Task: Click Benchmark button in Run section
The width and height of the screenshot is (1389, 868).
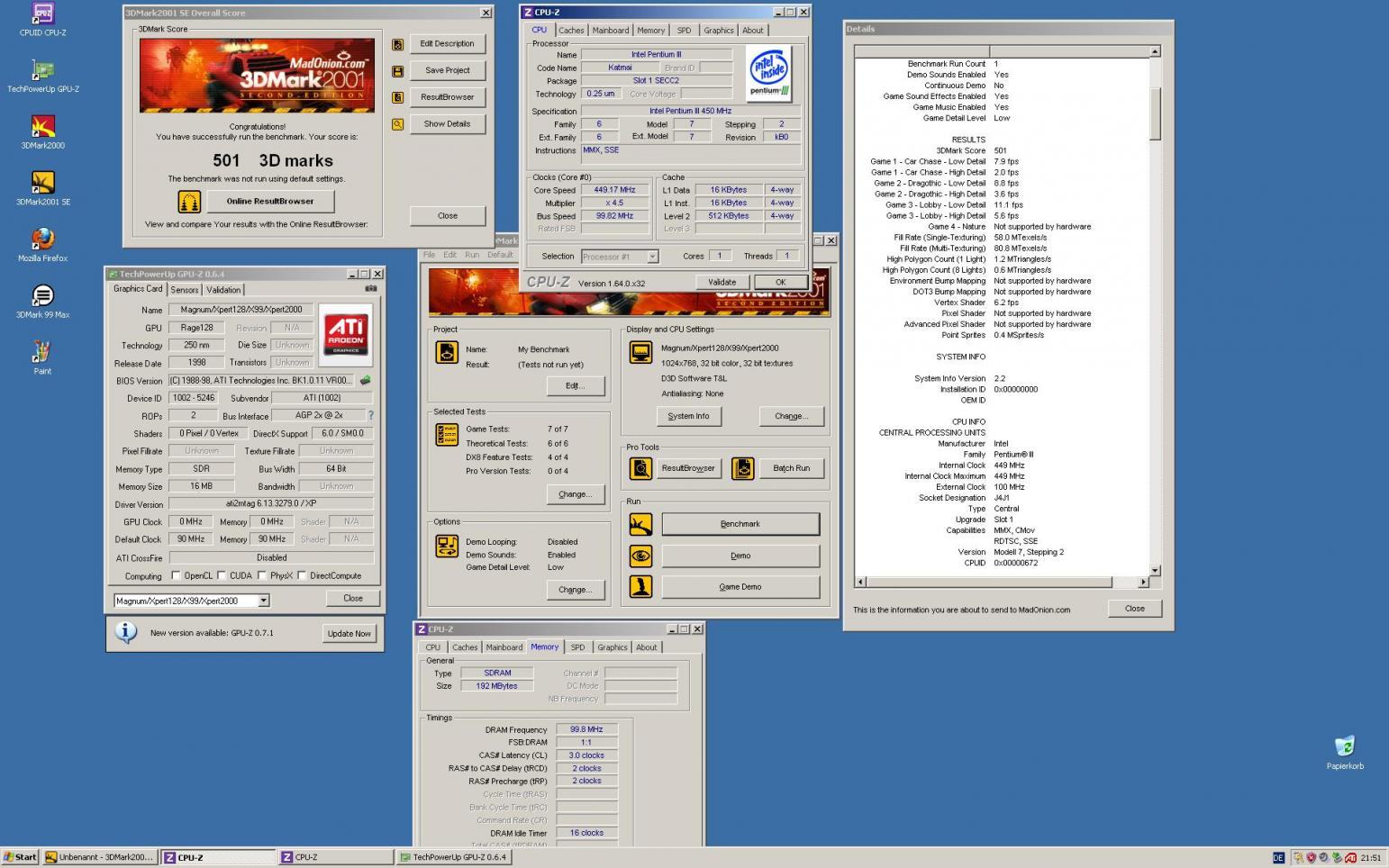Action: (740, 524)
